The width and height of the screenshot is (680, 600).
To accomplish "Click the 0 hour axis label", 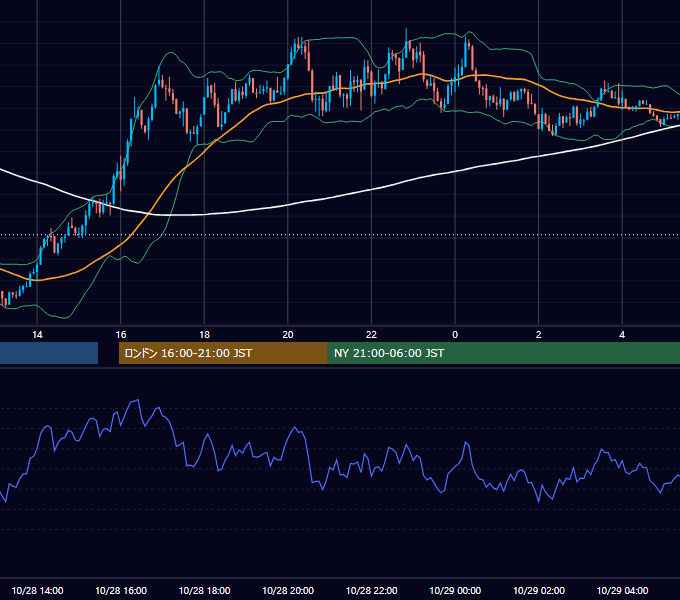I will click(x=455, y=335).
